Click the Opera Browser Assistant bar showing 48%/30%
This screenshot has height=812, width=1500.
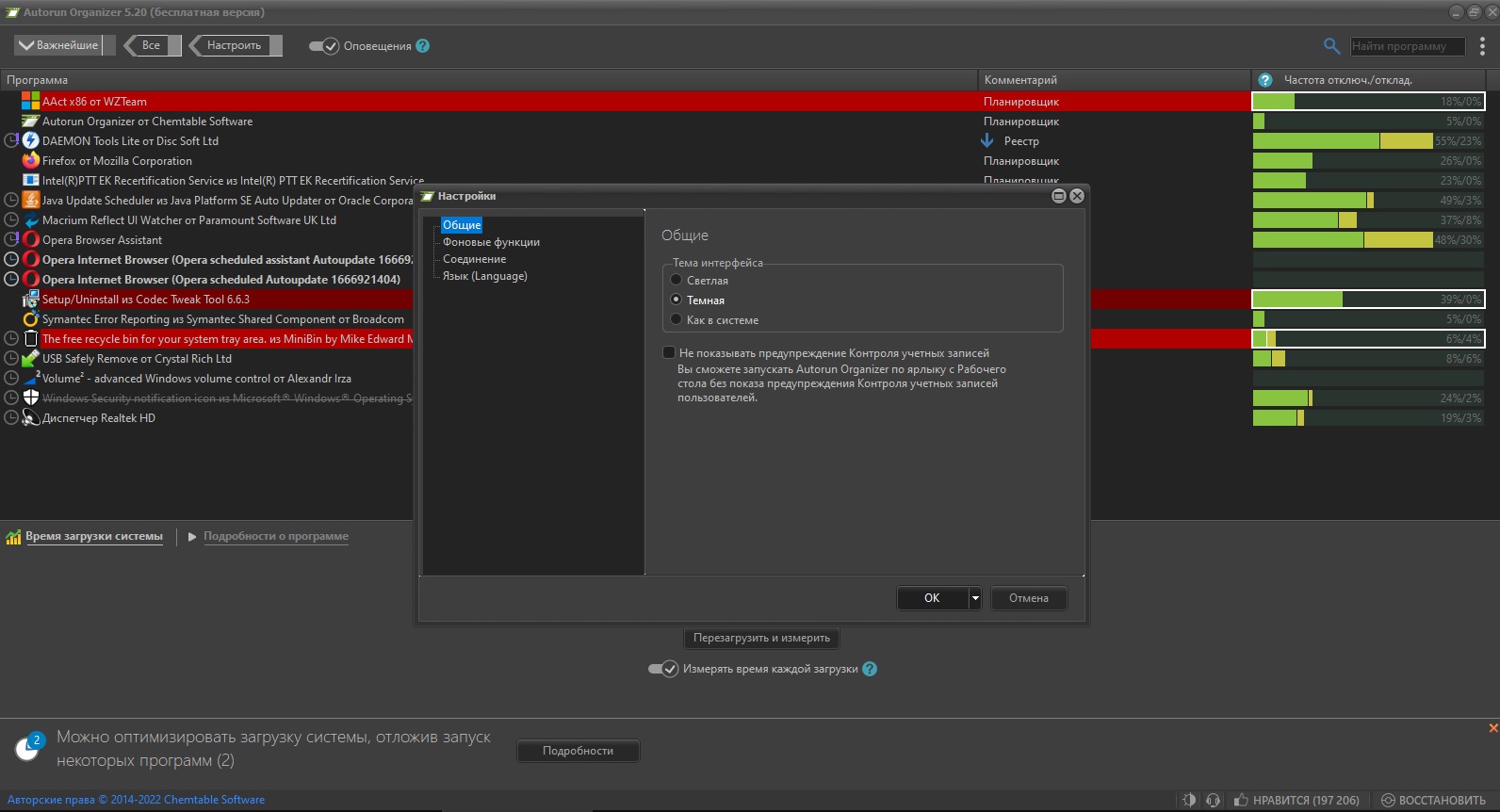tap(1368, 239)
